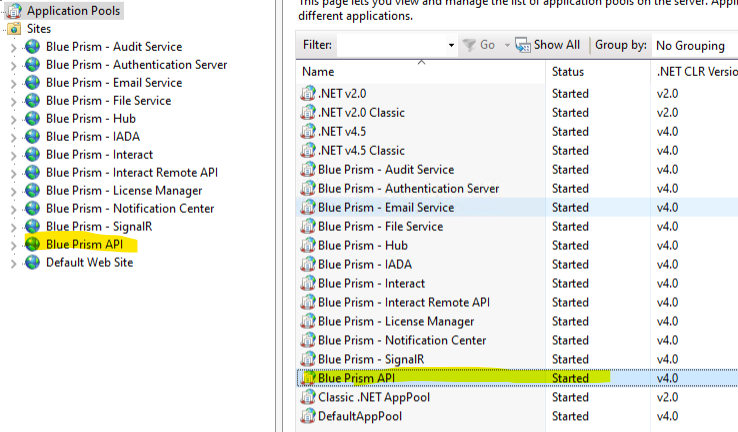The width and height of the screenshot is (738, 432).
Task: Select Blue Prism - Notification Center site
Action: 130,208
